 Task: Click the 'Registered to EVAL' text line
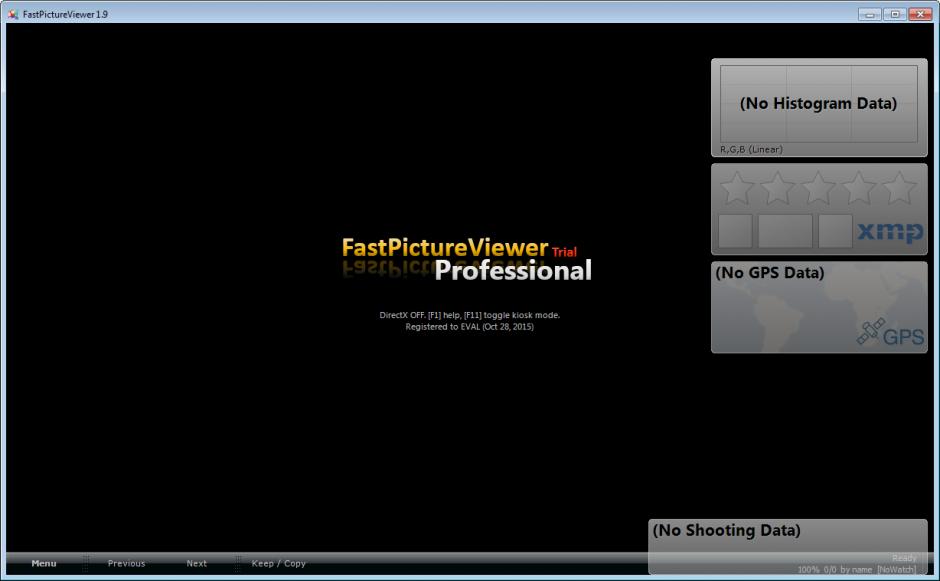point(469,327)
